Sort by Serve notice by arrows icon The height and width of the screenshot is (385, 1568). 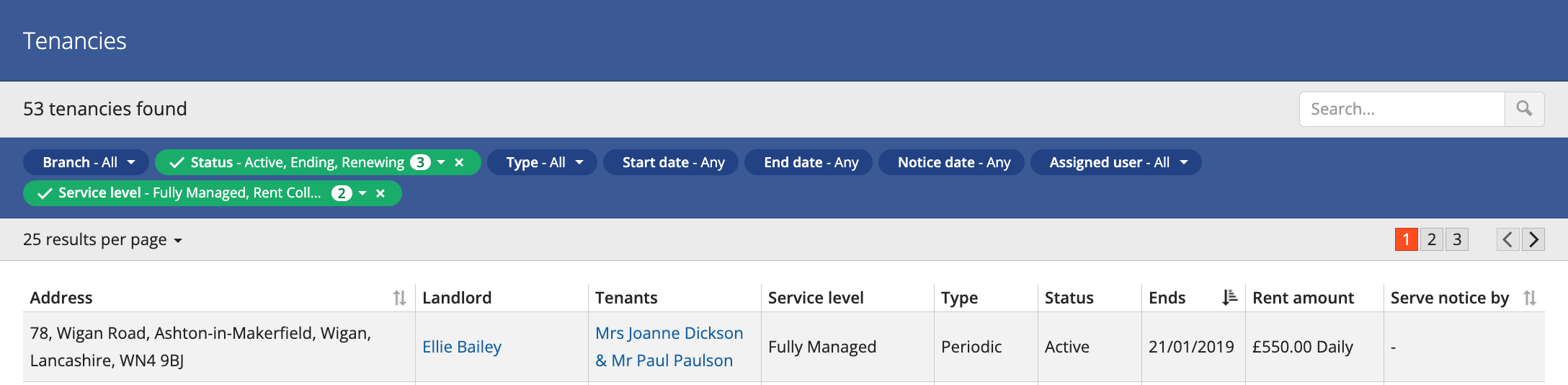[x=1530, y=298]
